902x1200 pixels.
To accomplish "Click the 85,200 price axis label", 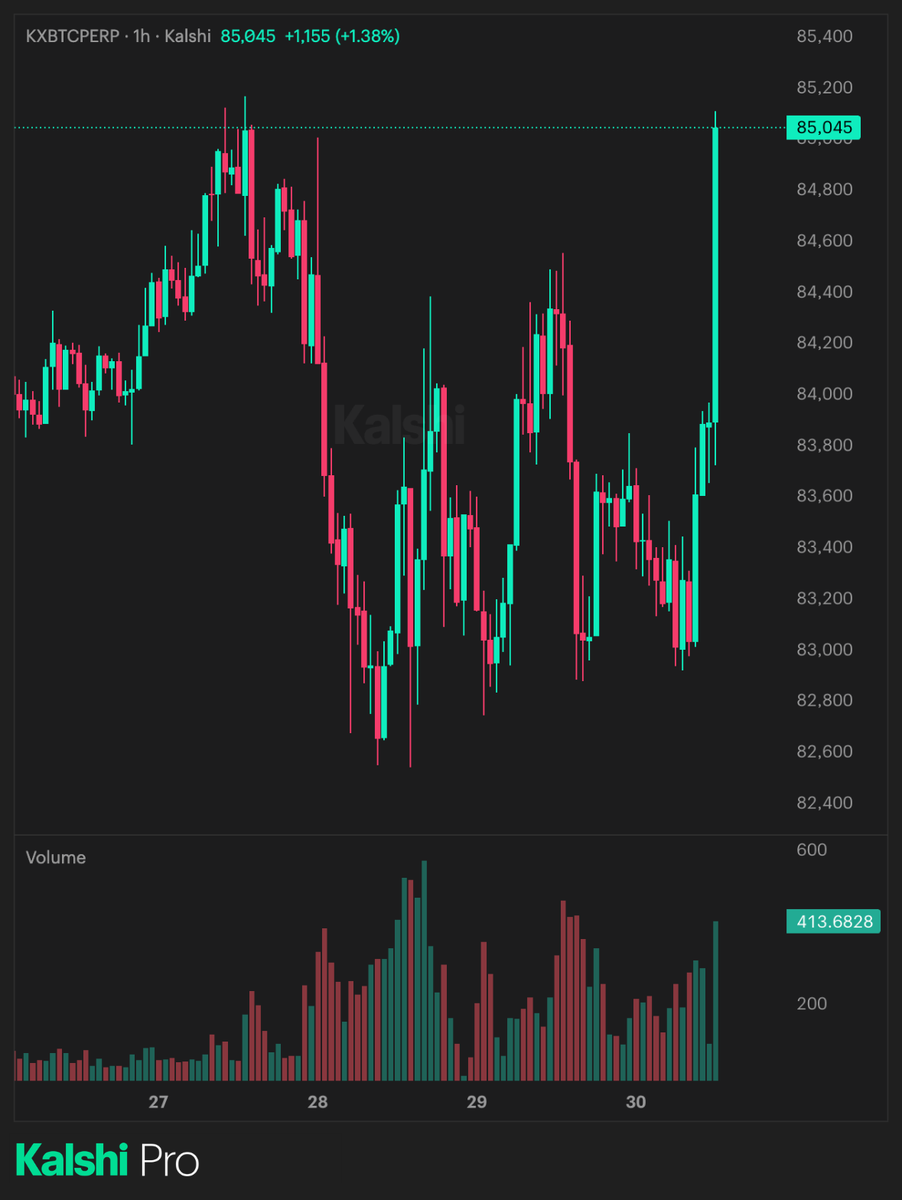I will 825,87.
